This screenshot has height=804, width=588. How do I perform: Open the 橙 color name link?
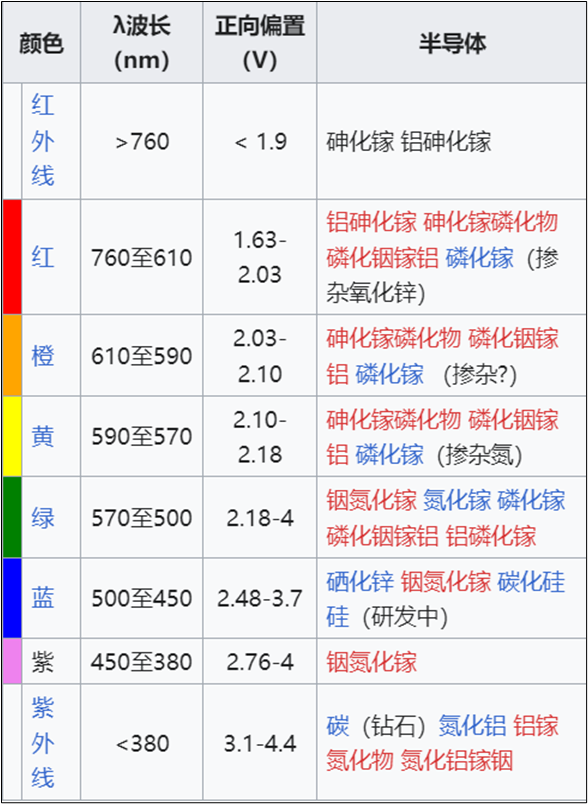43,355
